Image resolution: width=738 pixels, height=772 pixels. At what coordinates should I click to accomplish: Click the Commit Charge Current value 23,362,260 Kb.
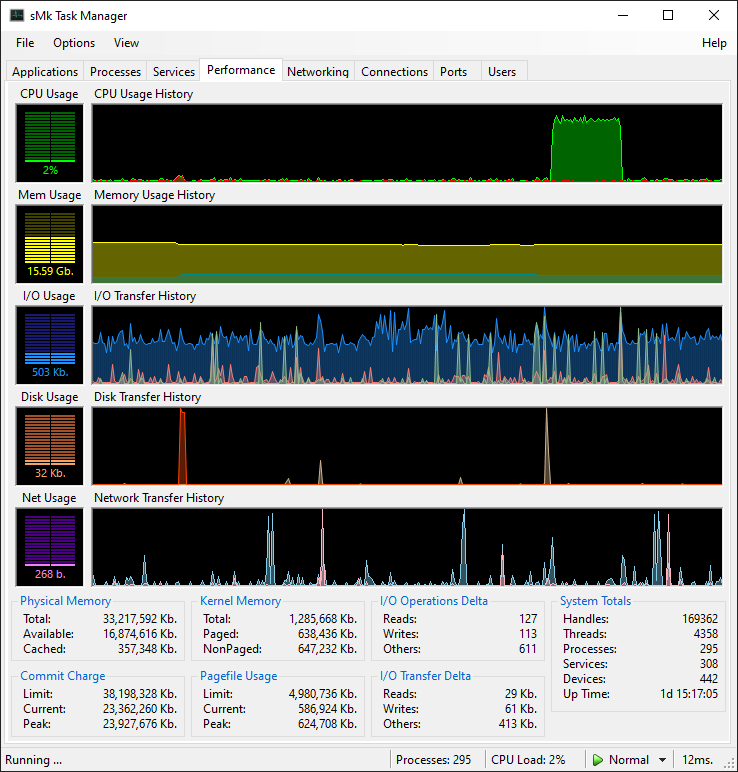click(140, 709)
